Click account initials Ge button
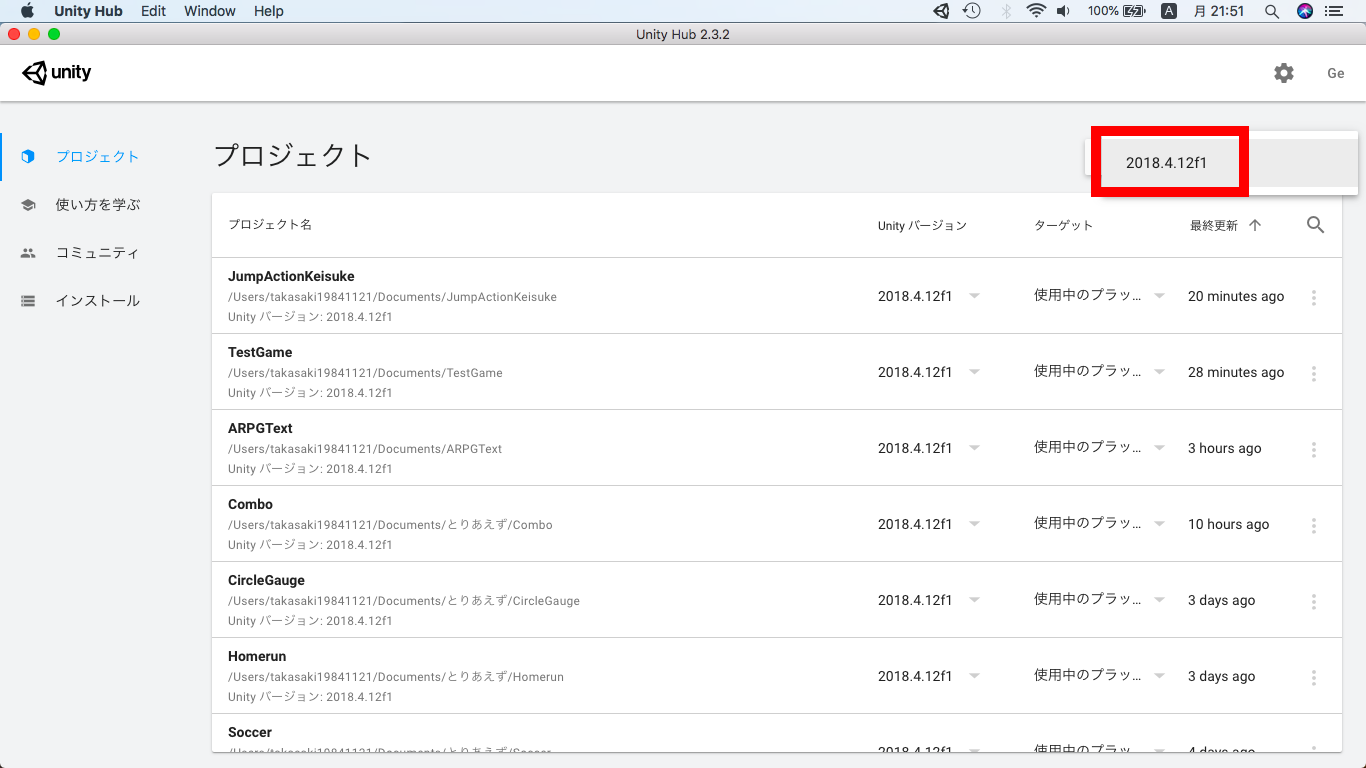 pyautogui.click(x=1335, y=73)
